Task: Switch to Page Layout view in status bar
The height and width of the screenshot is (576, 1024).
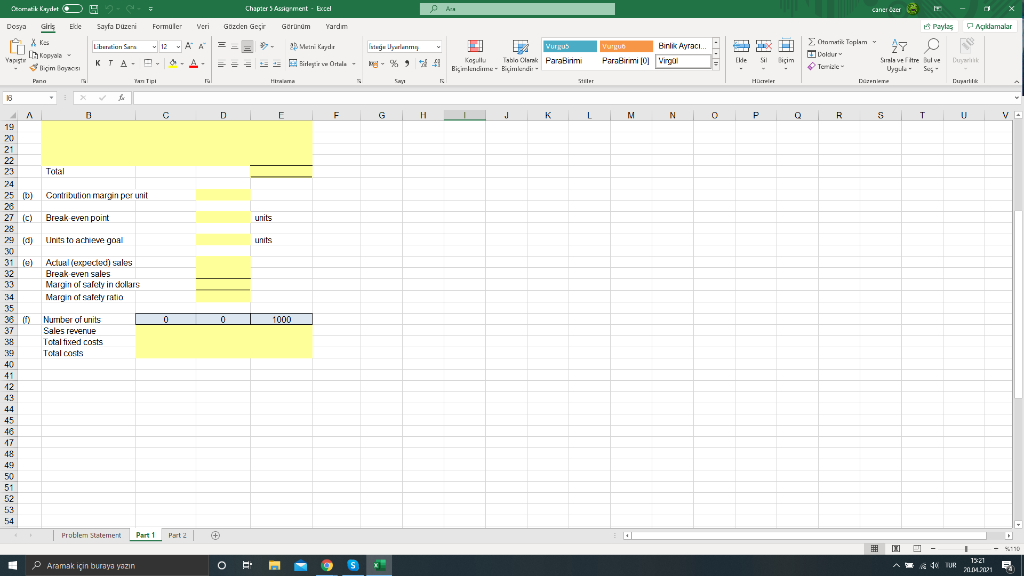Action: [x=896, y=549]
